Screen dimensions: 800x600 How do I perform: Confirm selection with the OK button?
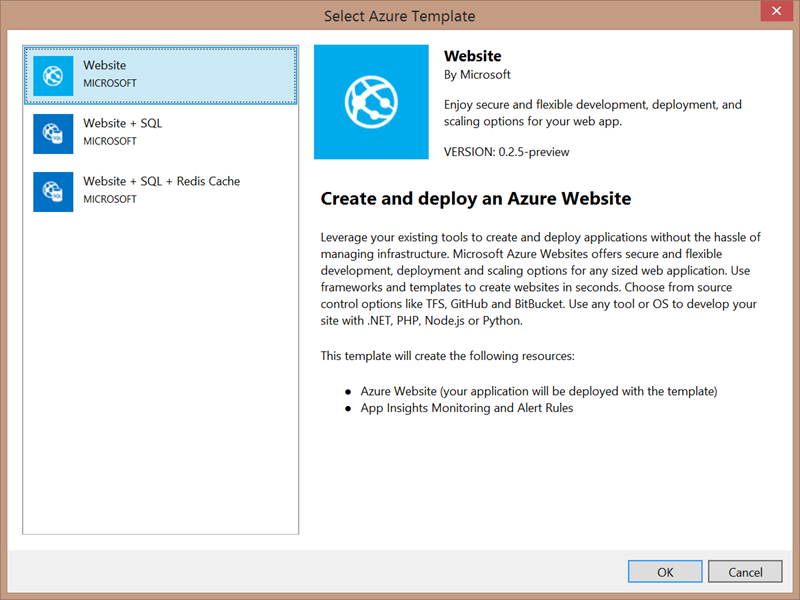[x=665, y=572]
